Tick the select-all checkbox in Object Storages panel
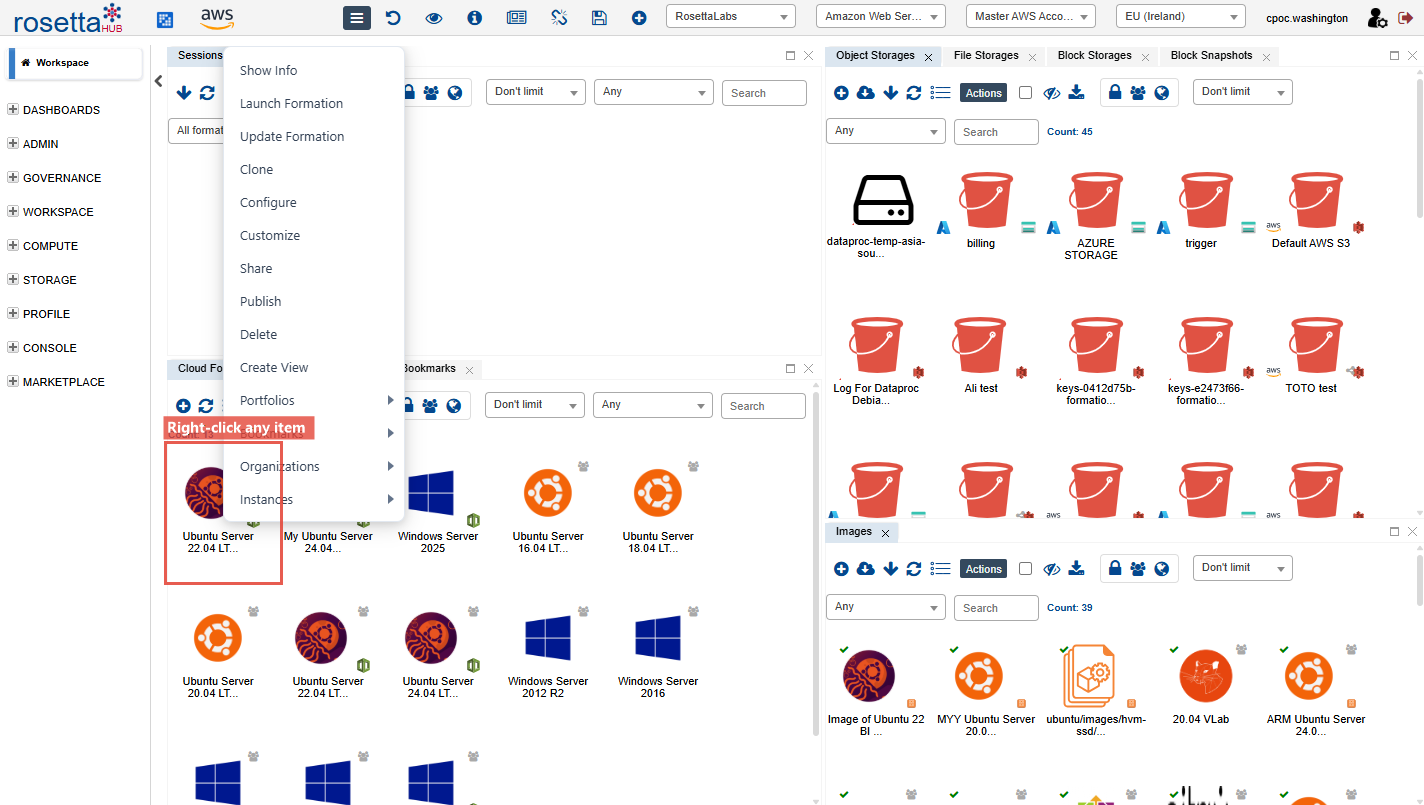Screen dimensions: 1424x805 (1025, 93)
